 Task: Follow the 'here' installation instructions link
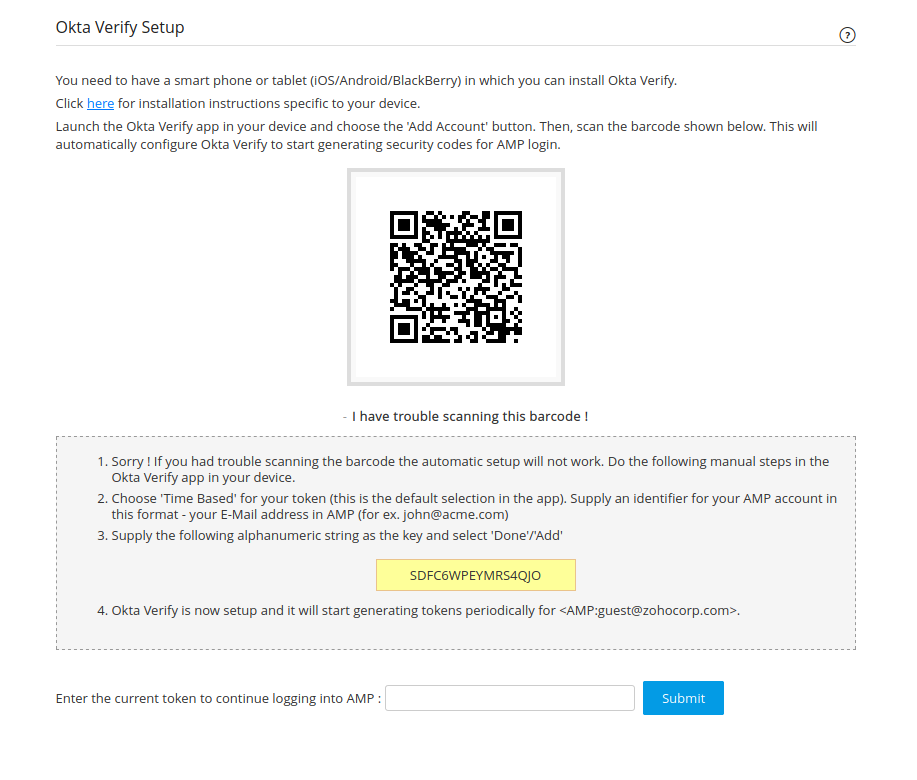101,103
